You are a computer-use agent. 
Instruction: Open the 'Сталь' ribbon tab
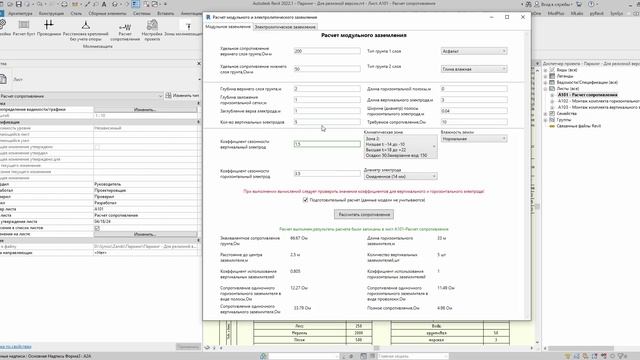76,13
